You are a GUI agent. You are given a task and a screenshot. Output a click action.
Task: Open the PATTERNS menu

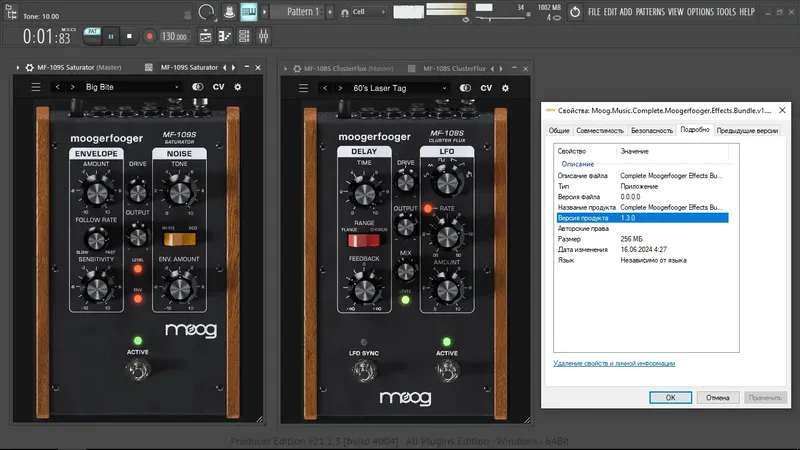[650, 12]
